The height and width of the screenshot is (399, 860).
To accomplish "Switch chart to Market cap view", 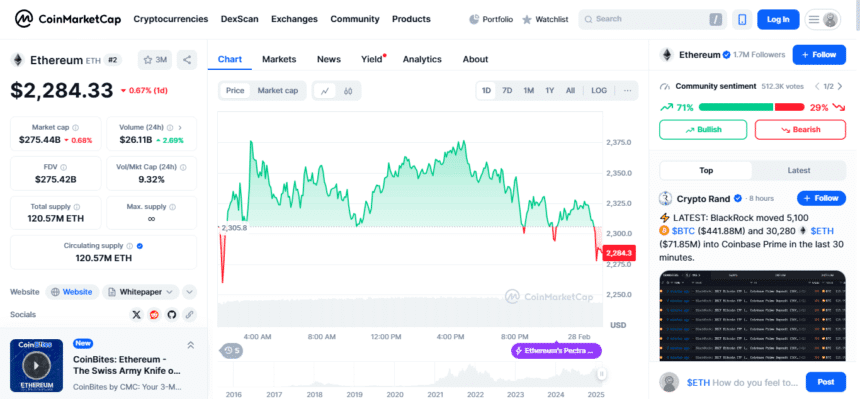I will tap(278, 91).
